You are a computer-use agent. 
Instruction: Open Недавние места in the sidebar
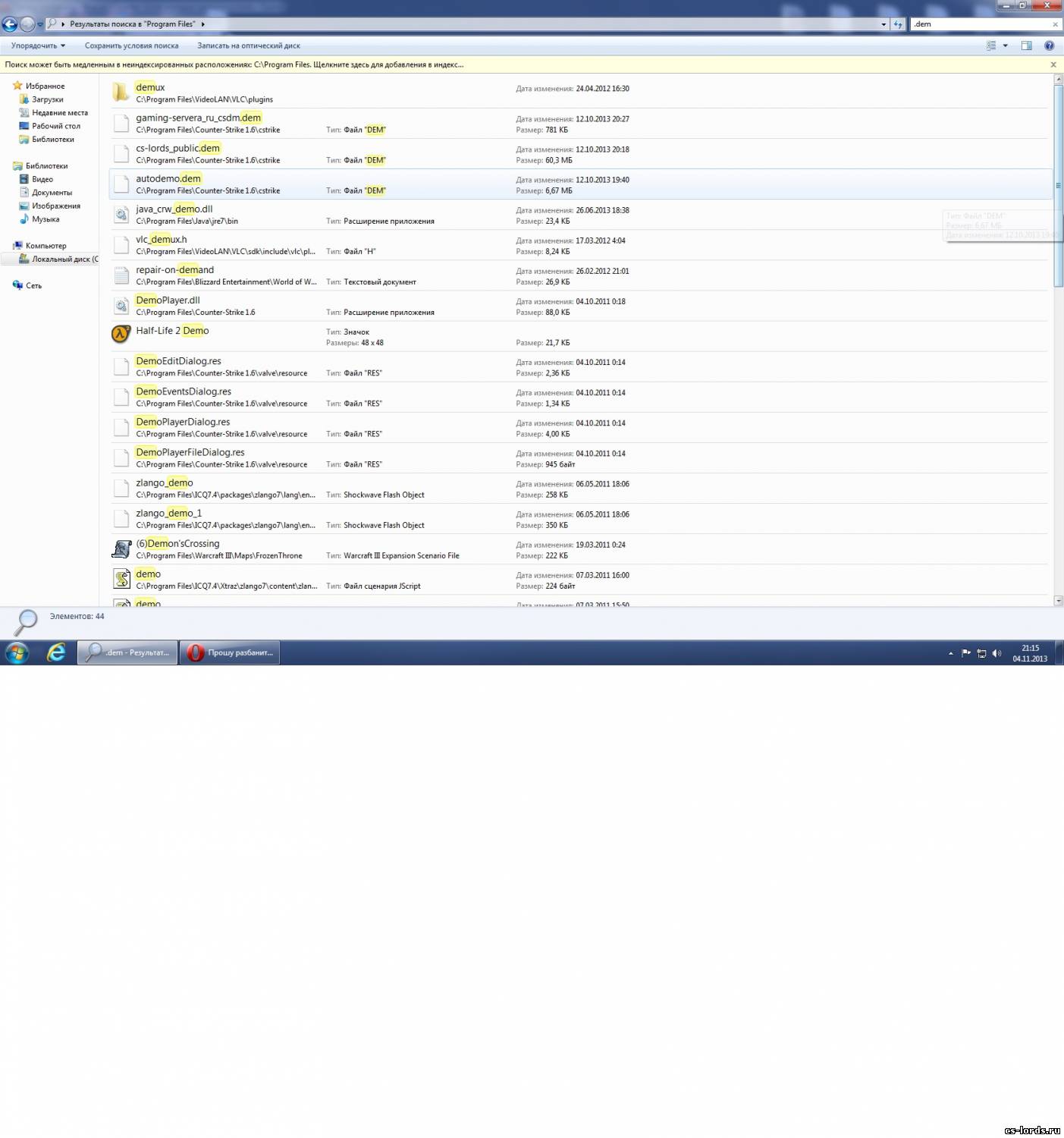[60, 113]
